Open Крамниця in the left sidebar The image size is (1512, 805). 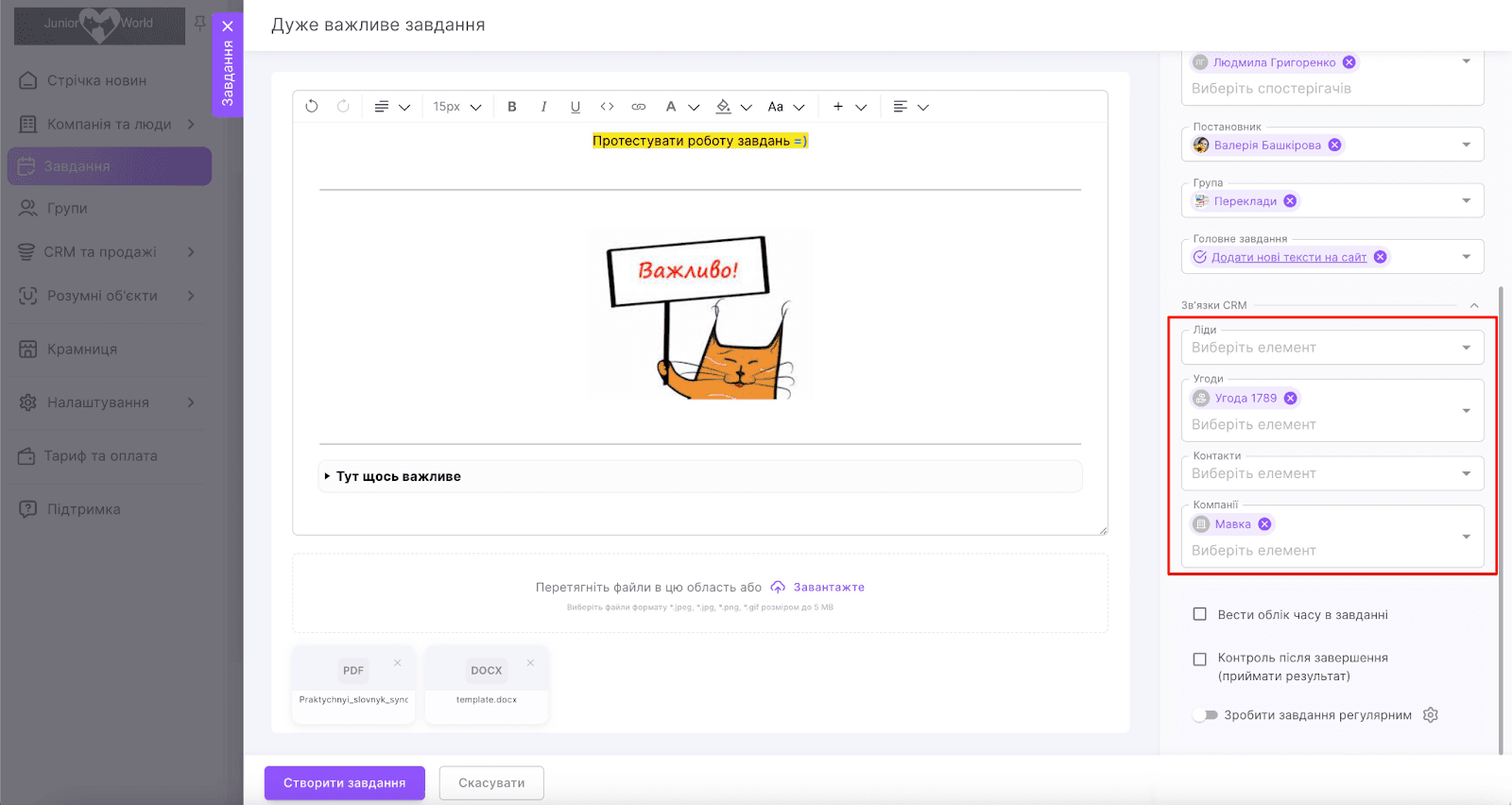pos(82,349)
